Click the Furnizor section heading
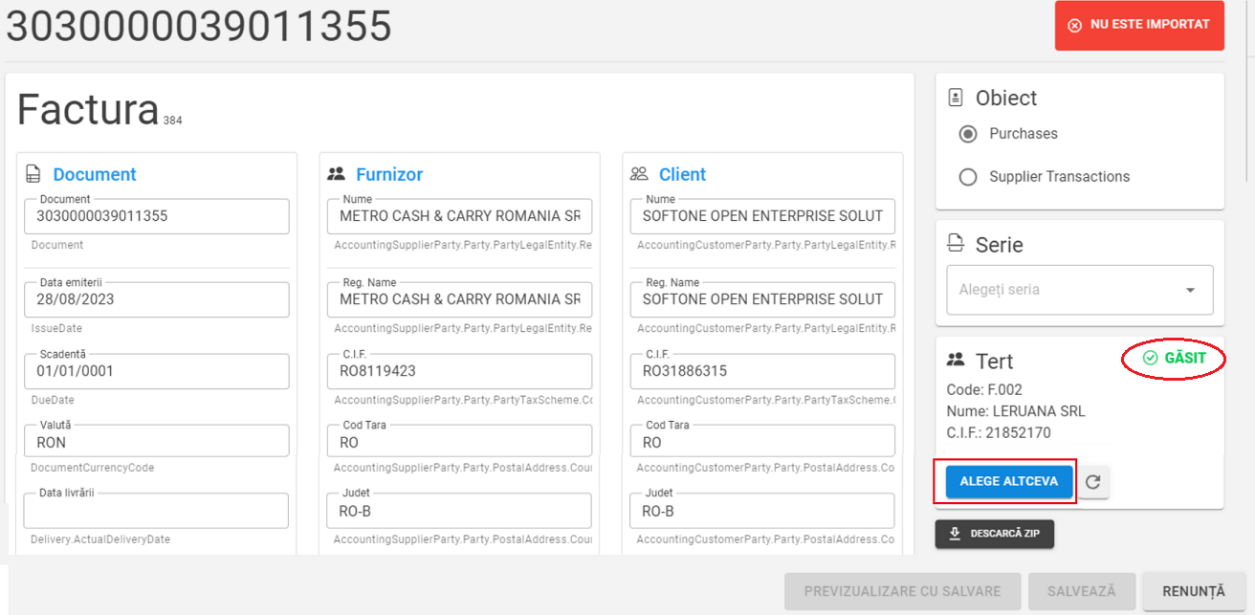Viewport: 1255px width, 615px height. (x=389, y=174)
